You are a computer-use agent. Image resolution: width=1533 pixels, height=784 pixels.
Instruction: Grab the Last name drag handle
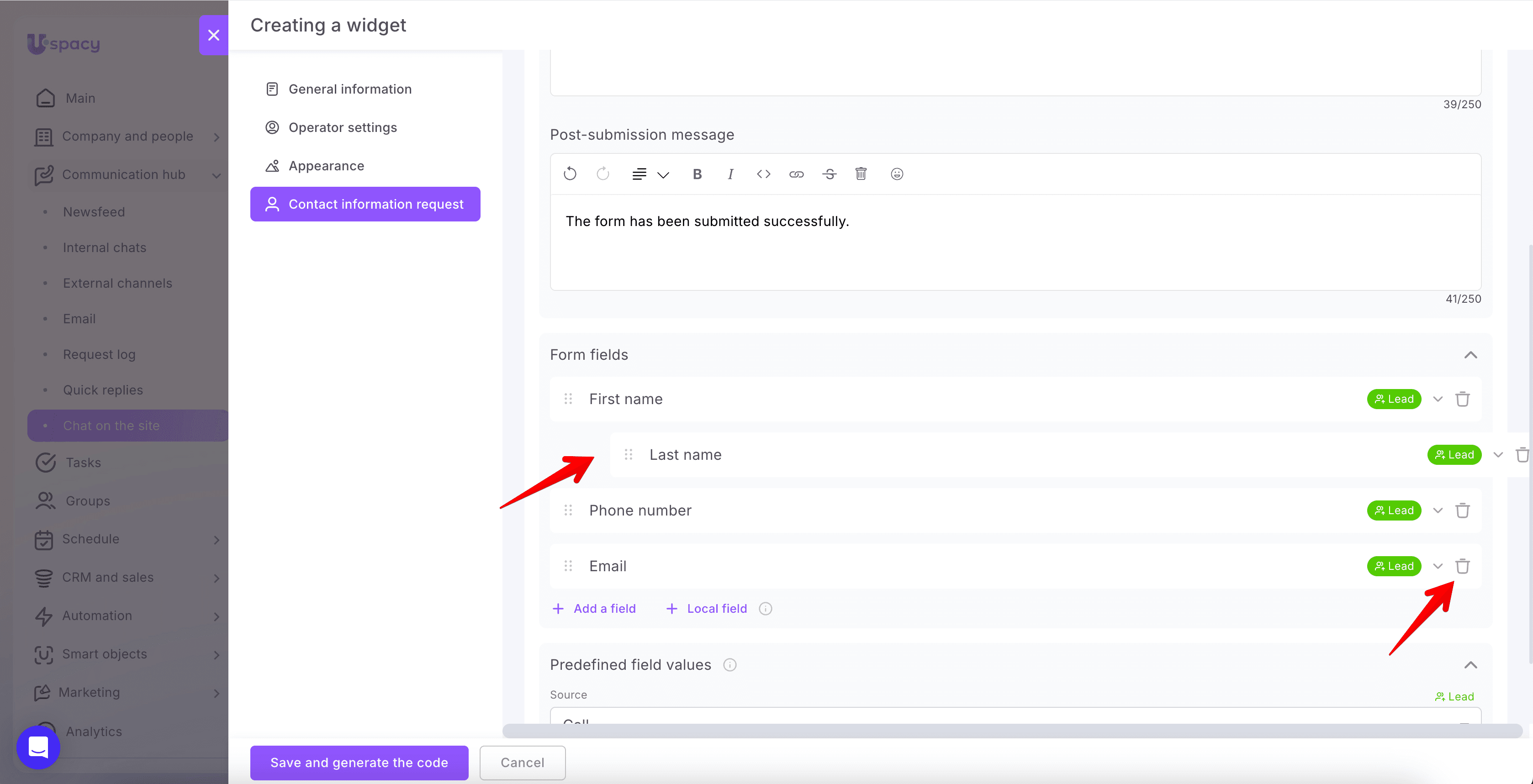629,455
